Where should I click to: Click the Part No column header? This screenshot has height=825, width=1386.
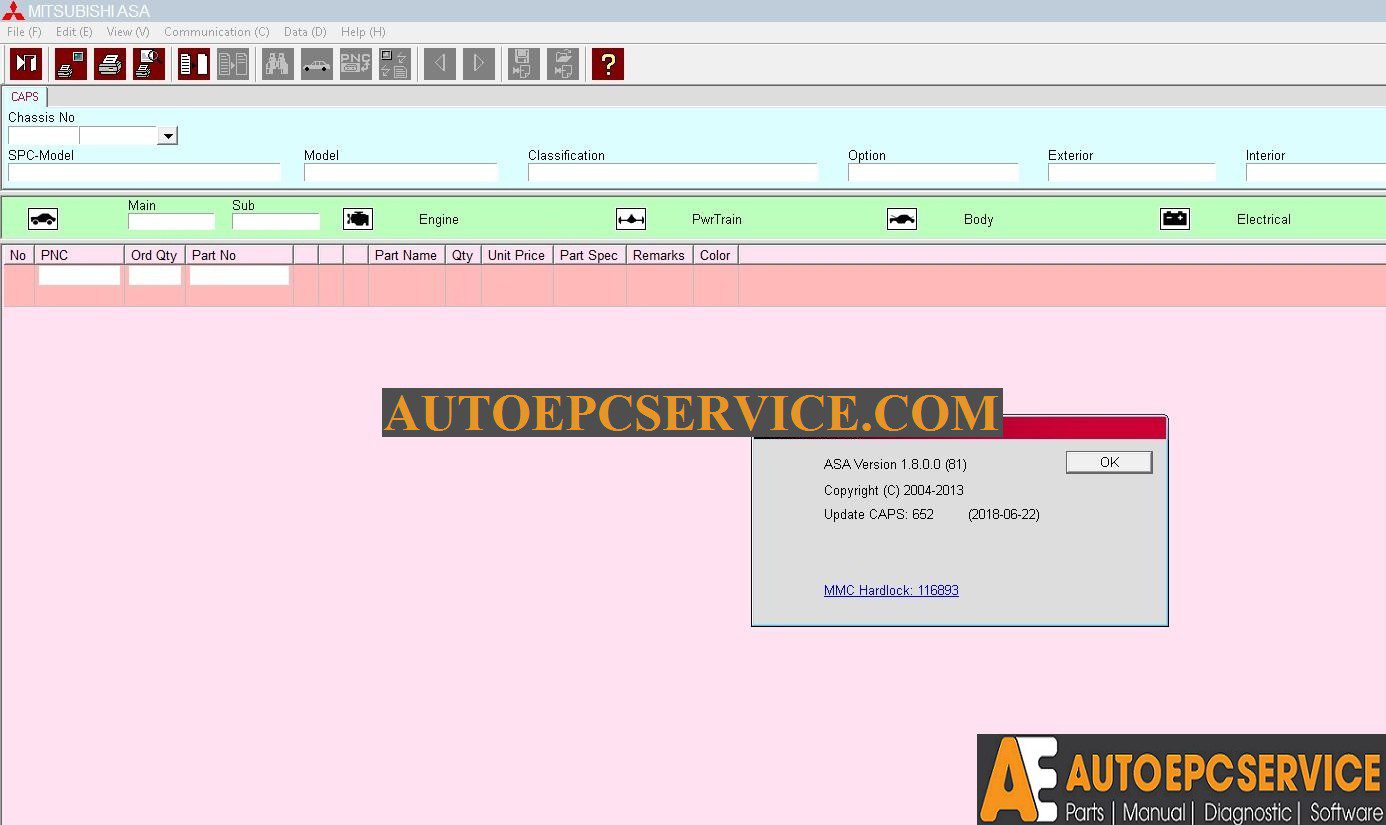(240, 255)
